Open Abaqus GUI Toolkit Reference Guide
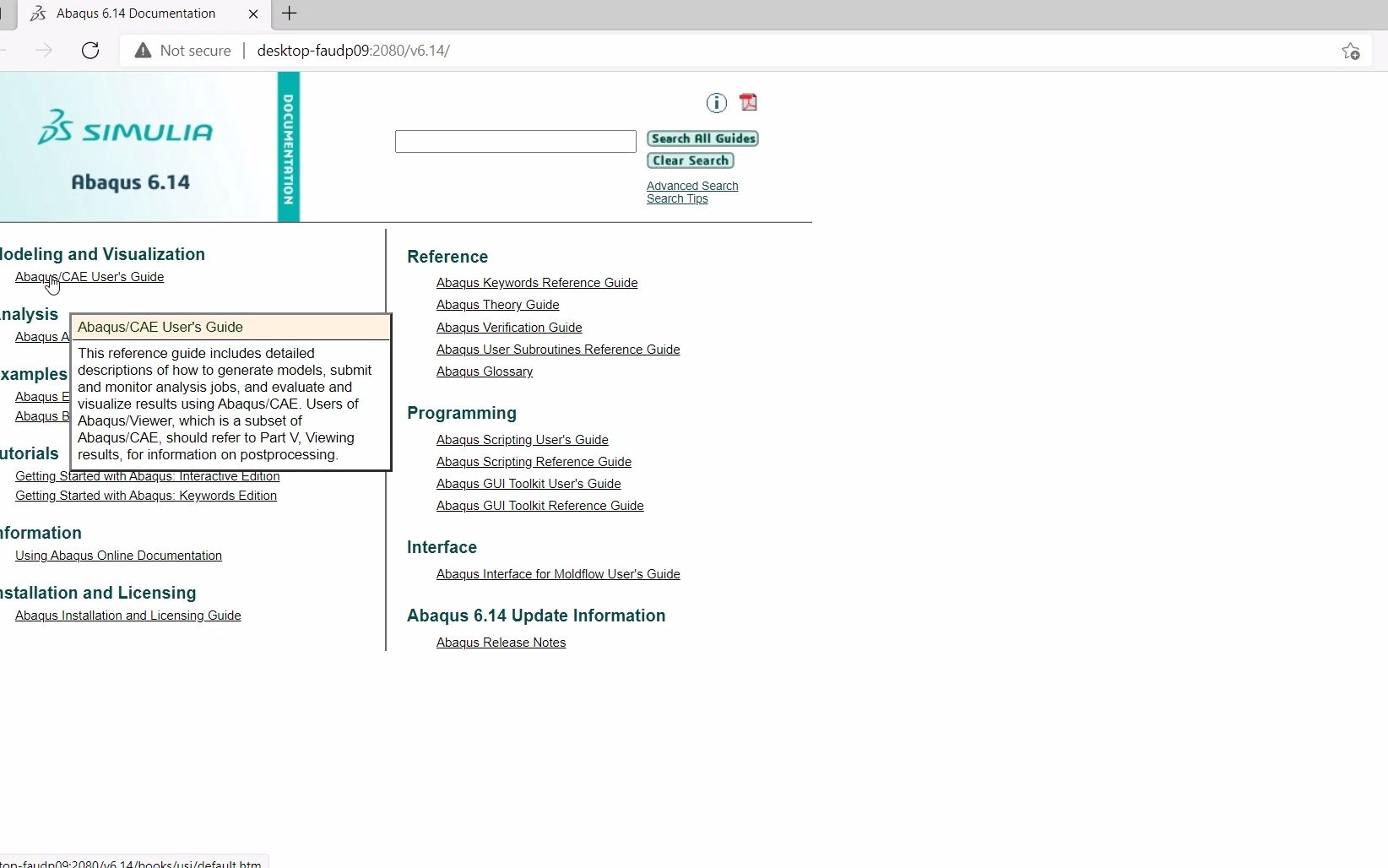1388x868 pixels. (x=539, y=506)
